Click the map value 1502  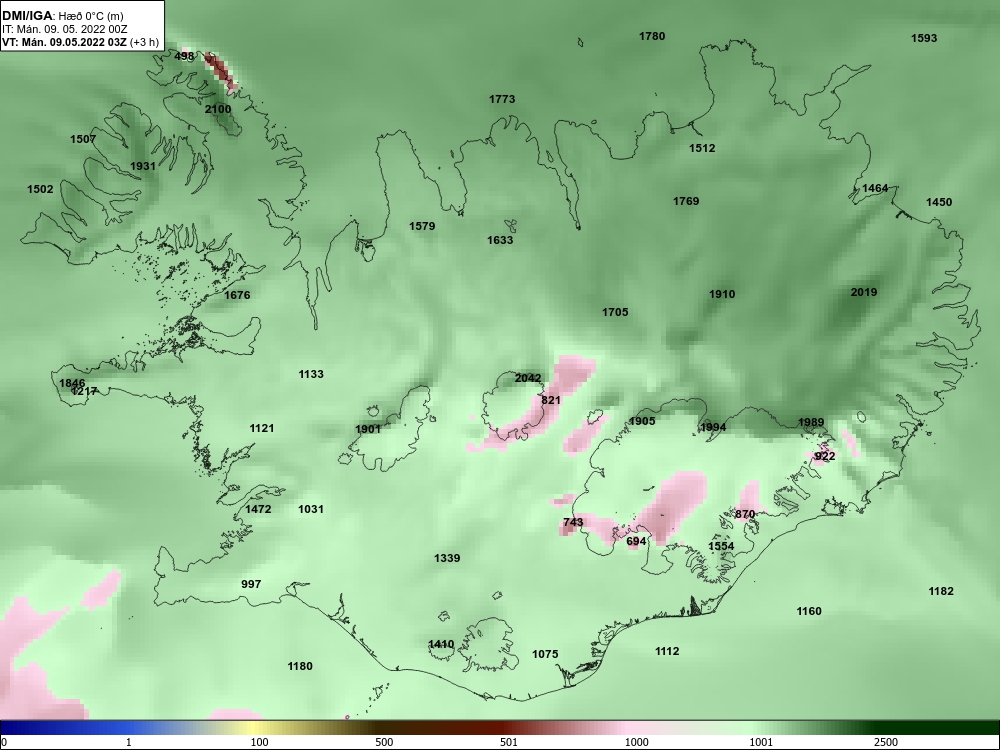click(40, 189)
